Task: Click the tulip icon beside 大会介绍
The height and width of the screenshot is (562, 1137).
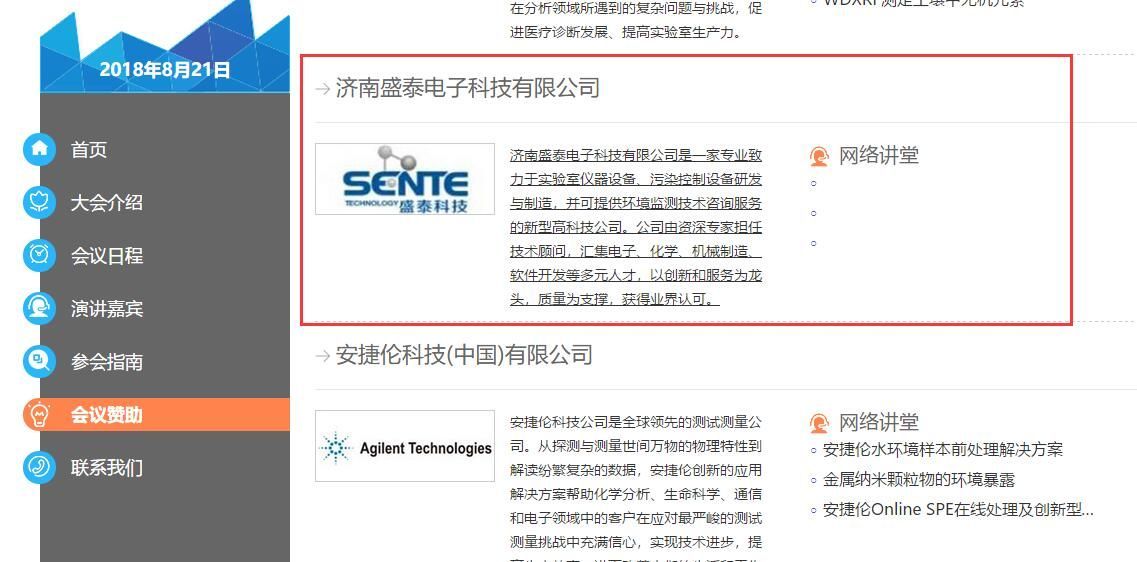Action: pos(39,202)
